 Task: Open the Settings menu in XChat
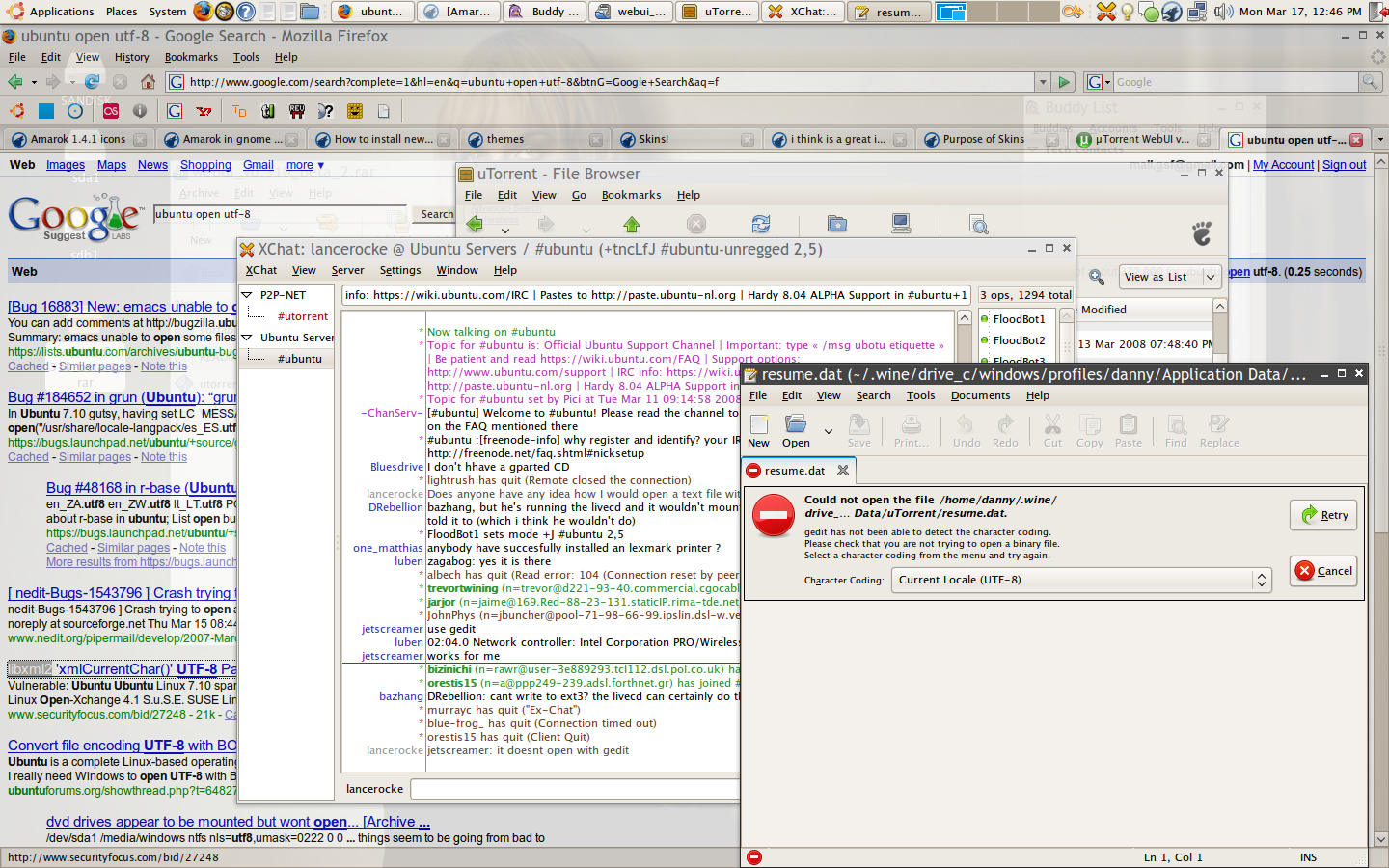tap(400, 270)
